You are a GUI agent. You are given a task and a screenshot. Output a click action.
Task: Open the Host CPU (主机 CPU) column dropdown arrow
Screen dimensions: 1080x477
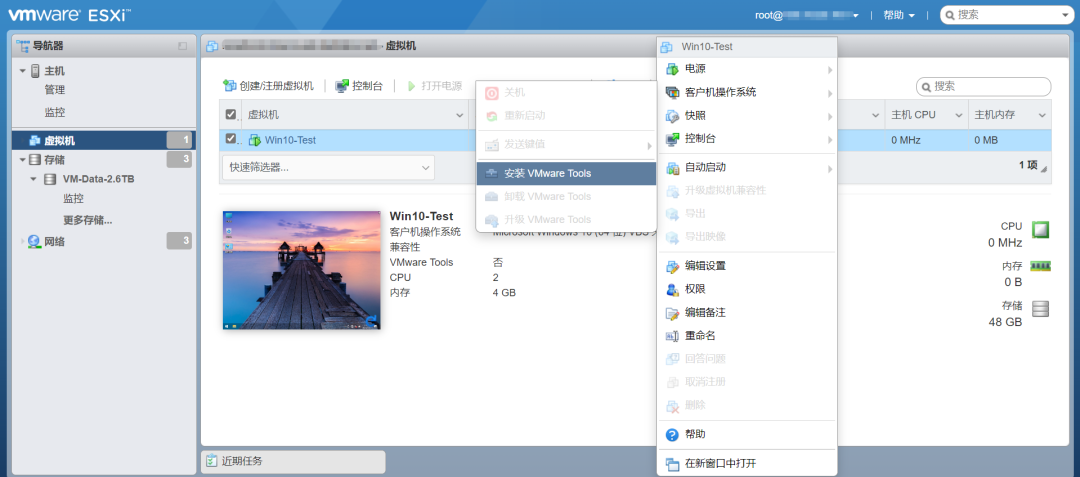pyautogui.click(x=958, y=115)
